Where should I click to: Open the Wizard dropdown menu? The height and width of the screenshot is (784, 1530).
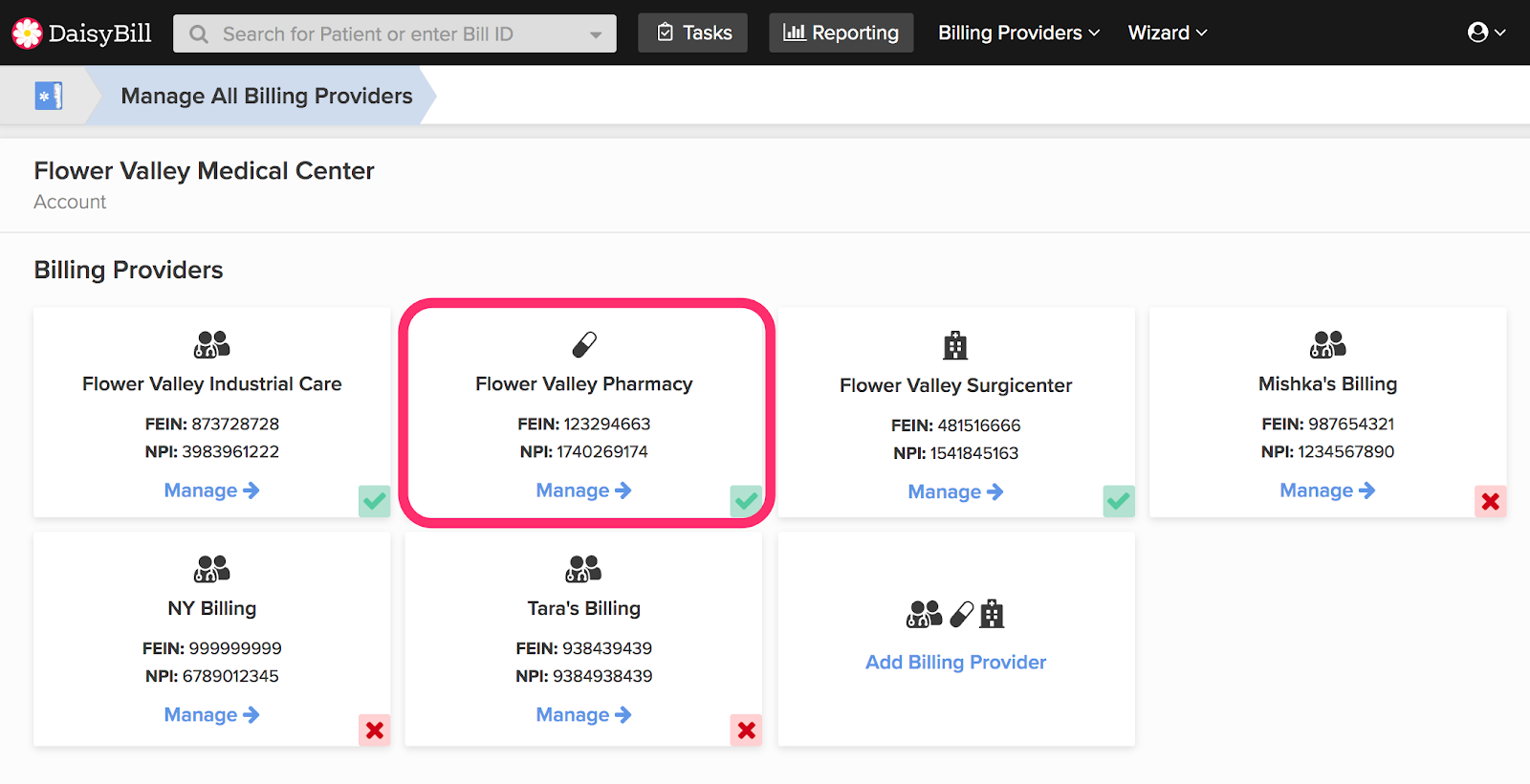tap(1168, 33)
